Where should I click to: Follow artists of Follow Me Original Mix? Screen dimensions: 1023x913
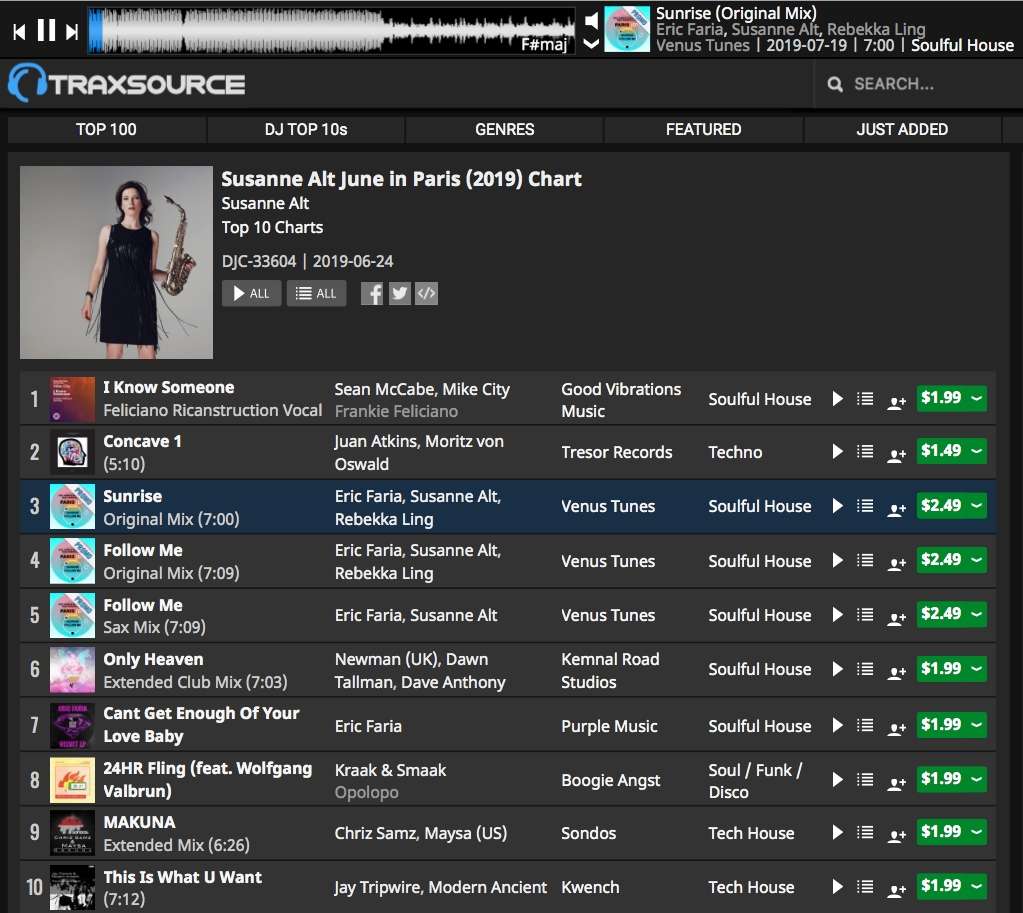[896, 563]
